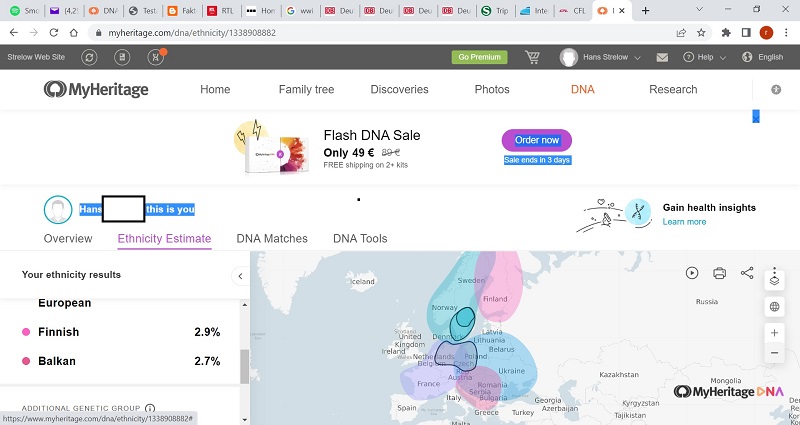Zoom in on the ethnicity map
Viewport: 800px width, 425px height.
pos(774,332)
